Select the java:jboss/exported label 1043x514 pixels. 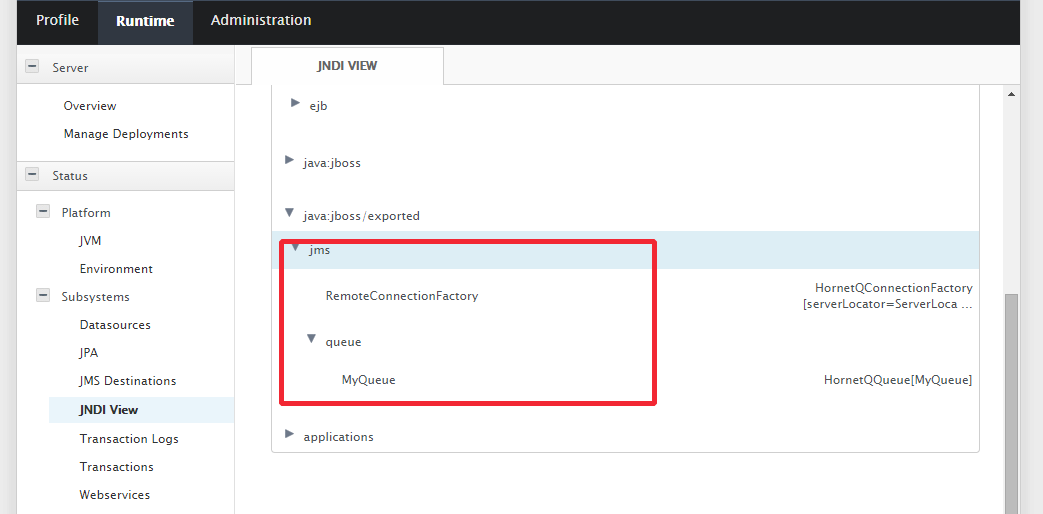click(361, 216)
